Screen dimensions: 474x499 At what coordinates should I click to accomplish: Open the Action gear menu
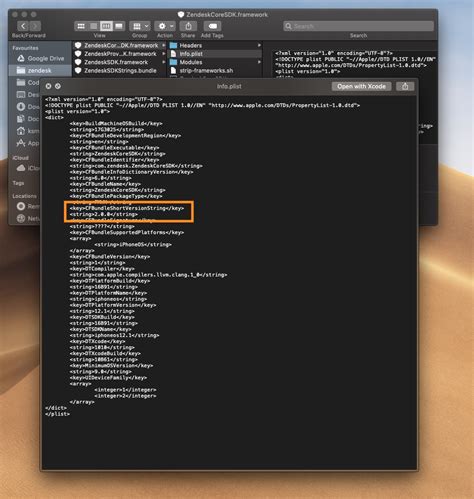tap(165, 26)
